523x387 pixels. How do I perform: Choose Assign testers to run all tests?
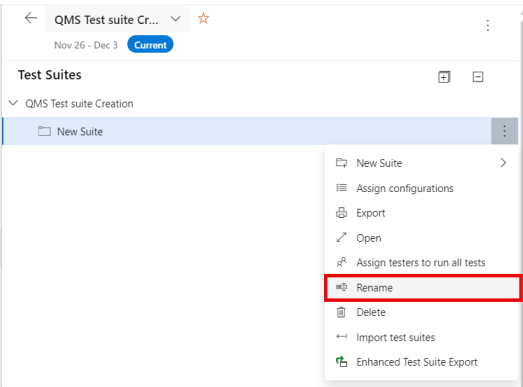(x=421, y=263)
